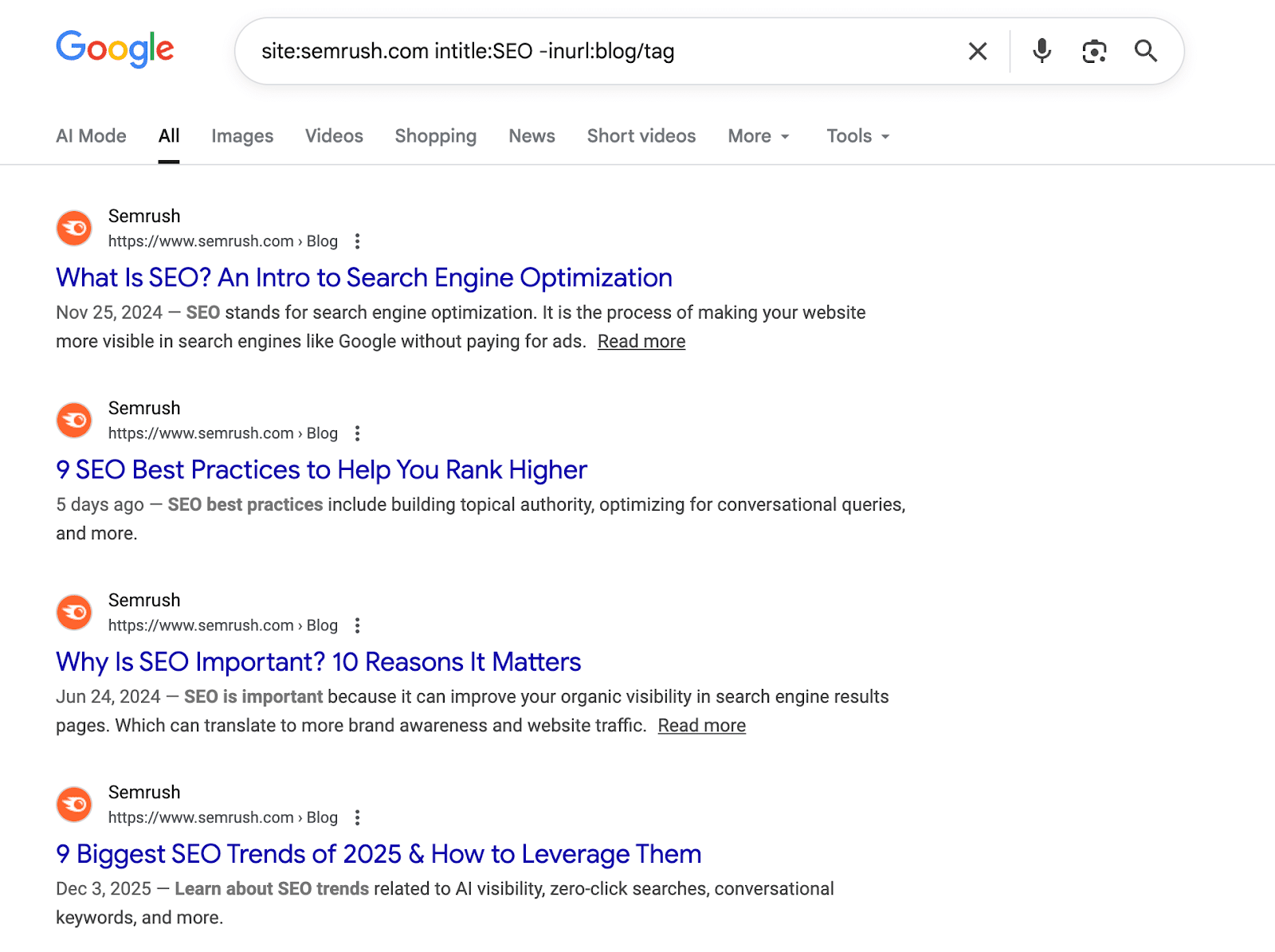Expand the More search categories dropdown

(756, 135)
